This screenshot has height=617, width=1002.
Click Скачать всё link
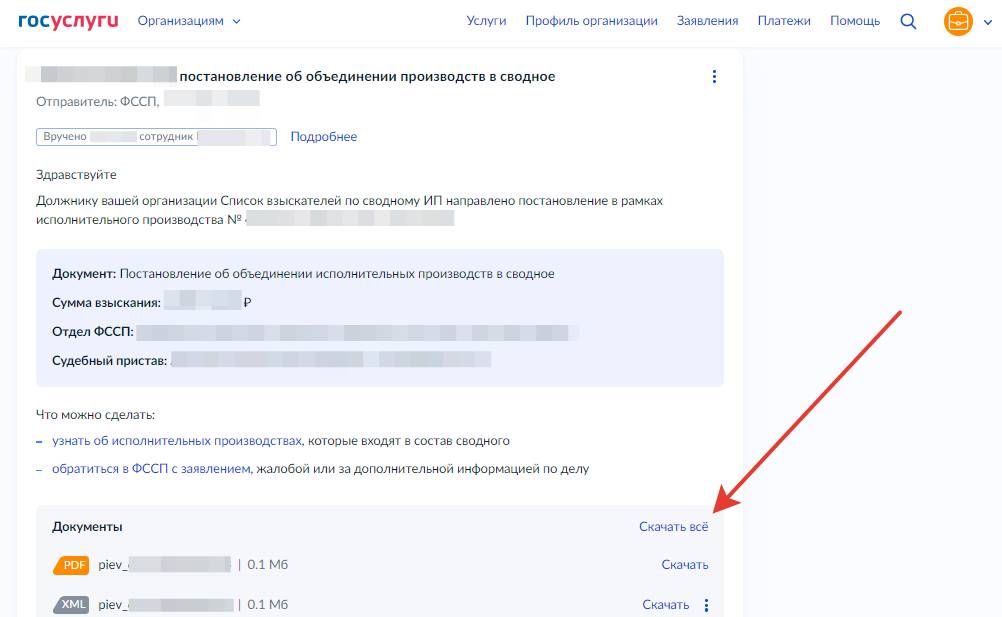[674, 527]
